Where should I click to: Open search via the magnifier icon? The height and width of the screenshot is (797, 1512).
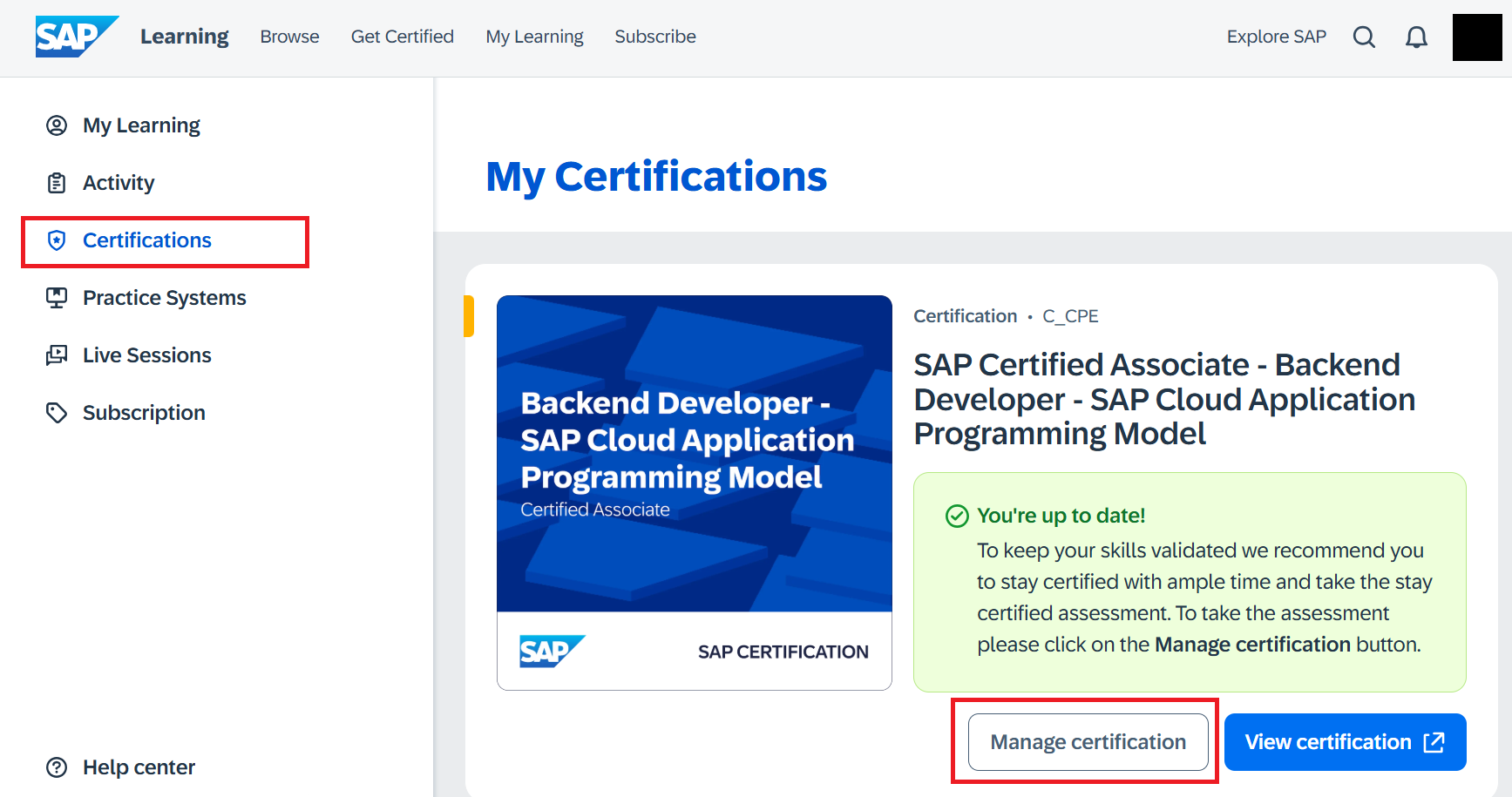1364,37
